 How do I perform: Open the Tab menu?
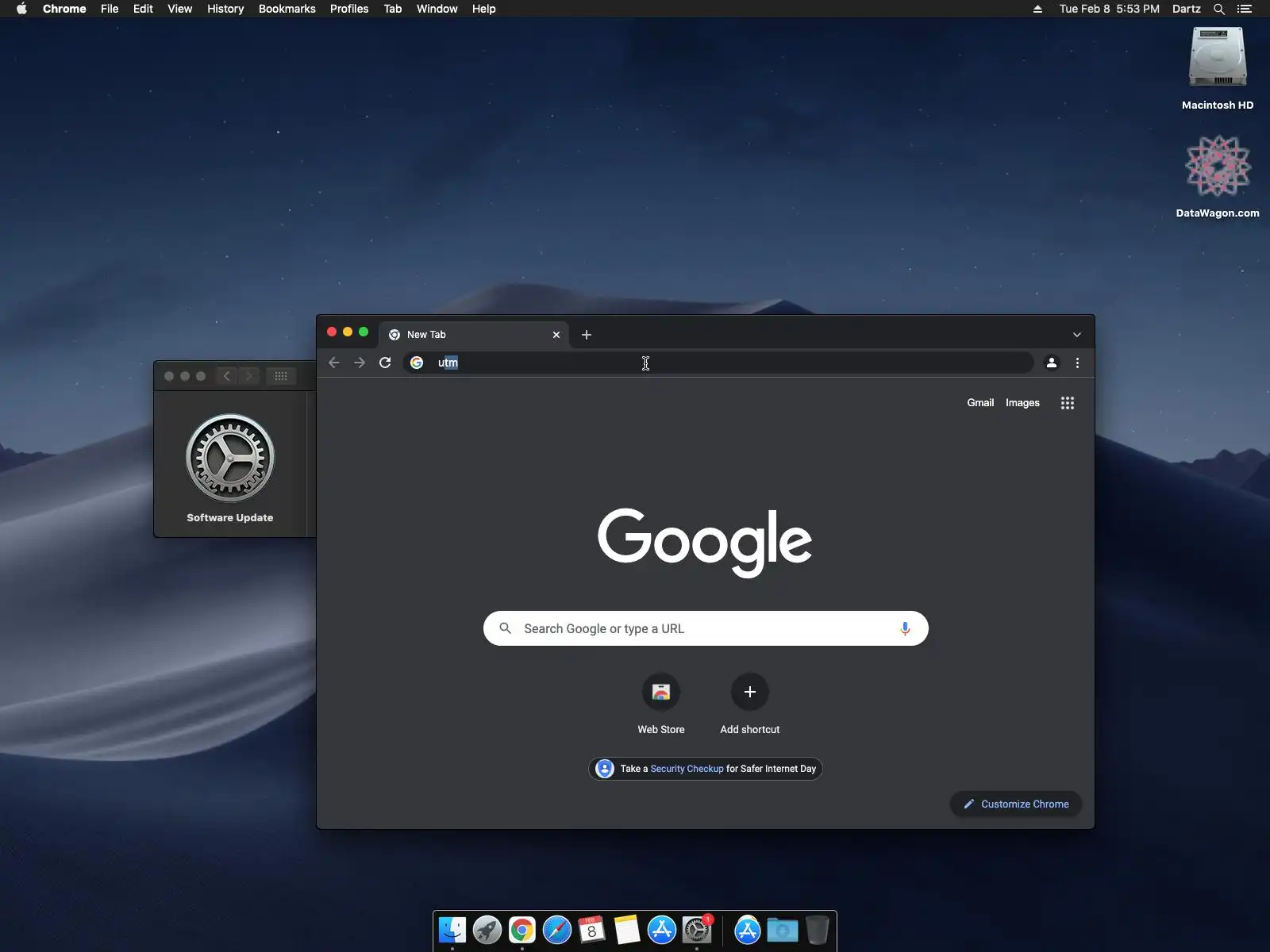click(393, 9)
